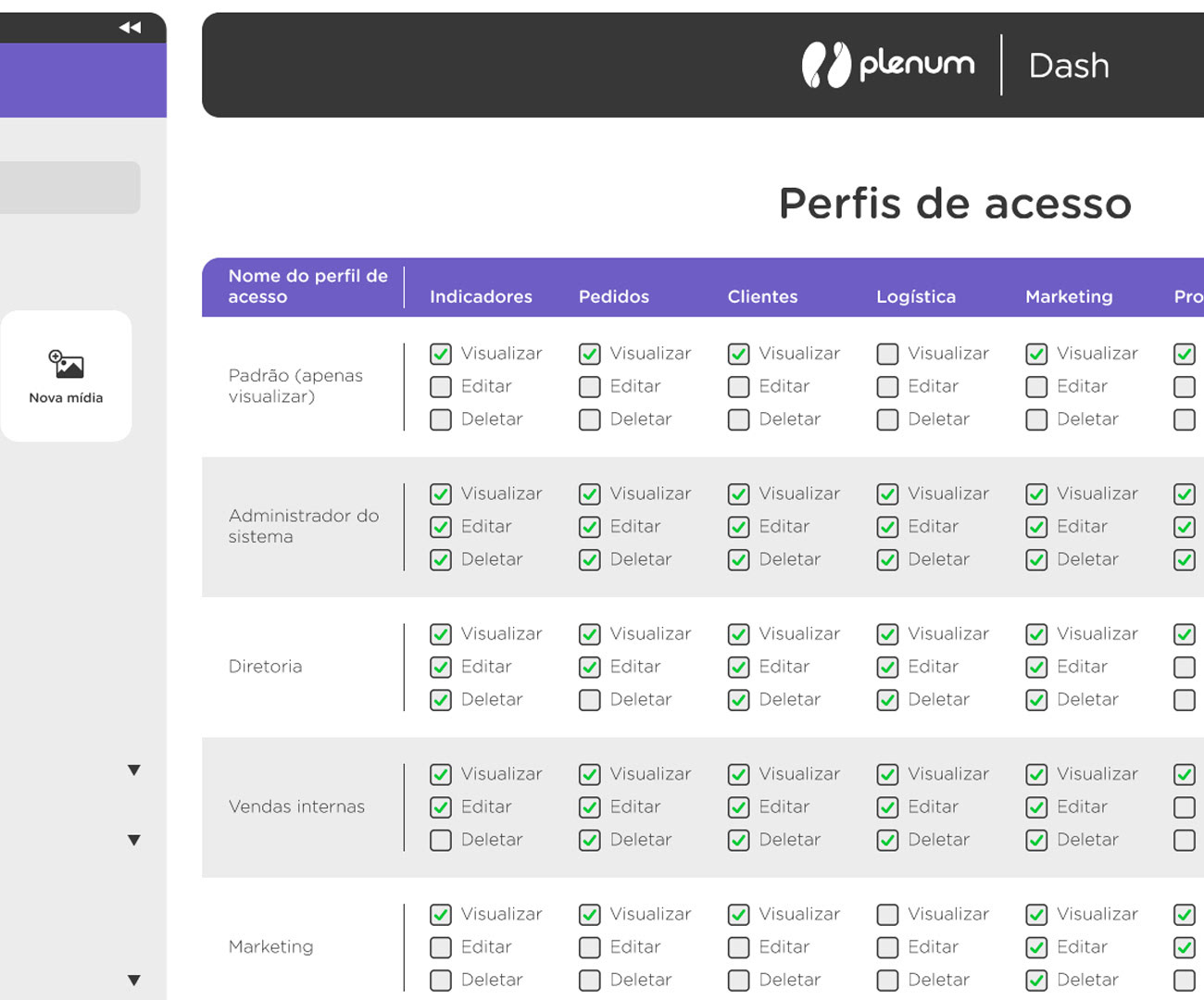
Task: Open the Administrador do sistema profile name
Action: coord(303,526)
